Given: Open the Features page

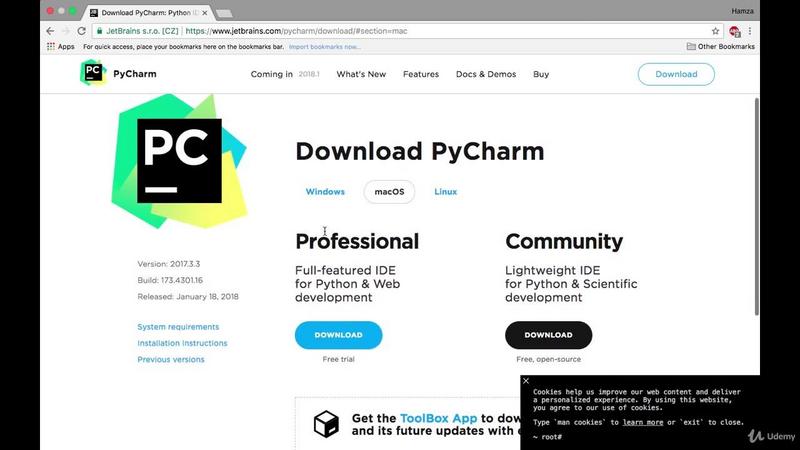Looking at the screenshot, I should (421, 74).
